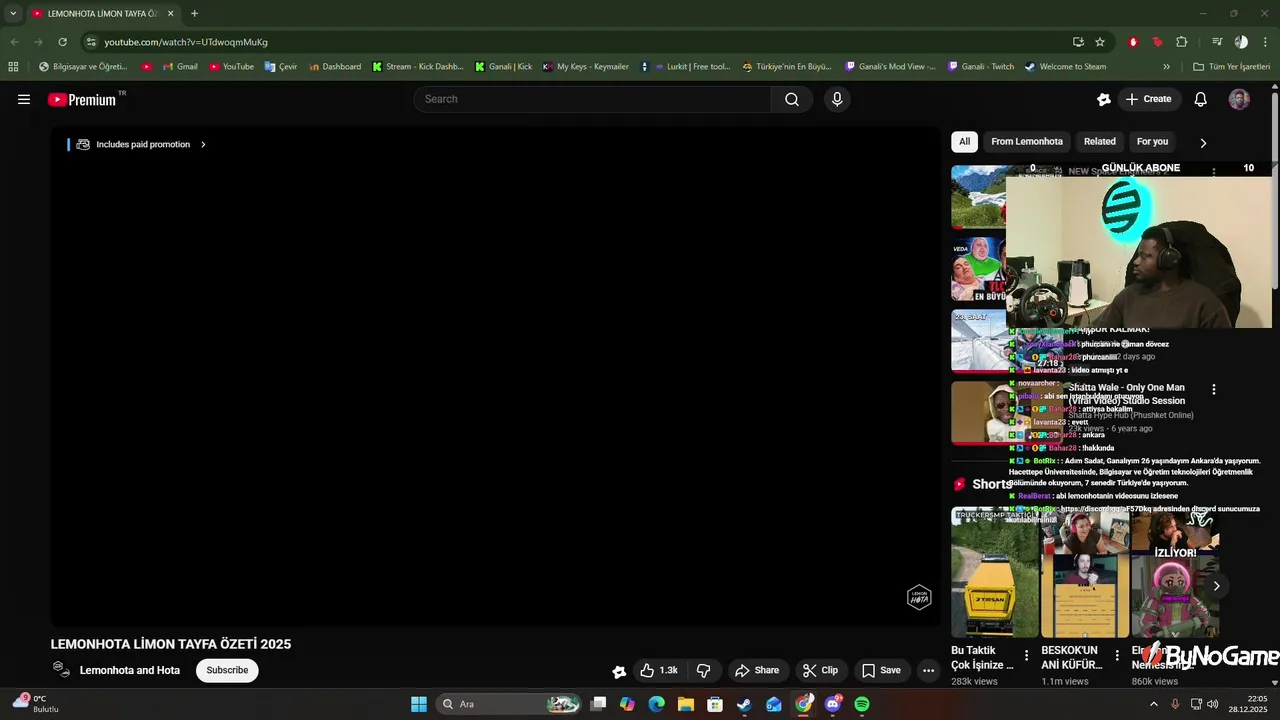
Task: Click the search magnifier button
Action: 792,99
